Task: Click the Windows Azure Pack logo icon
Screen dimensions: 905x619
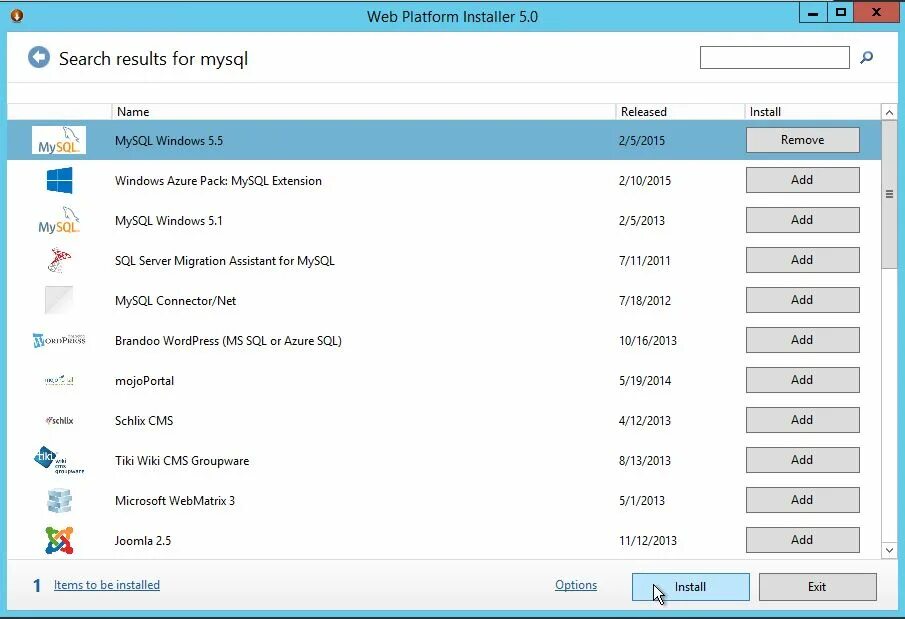Action: 59,180
